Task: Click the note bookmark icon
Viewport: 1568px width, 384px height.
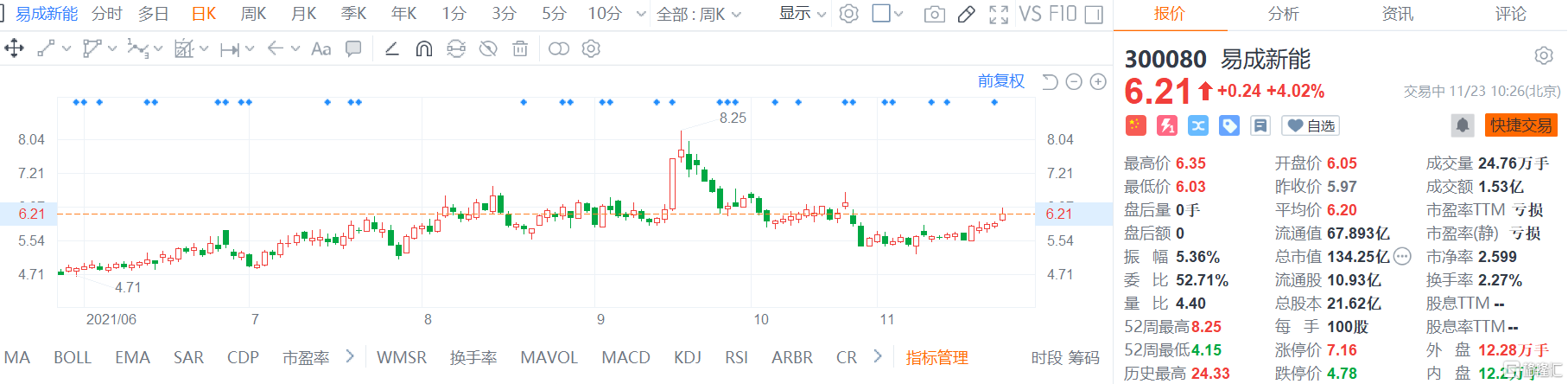Action: (1260, 125)
